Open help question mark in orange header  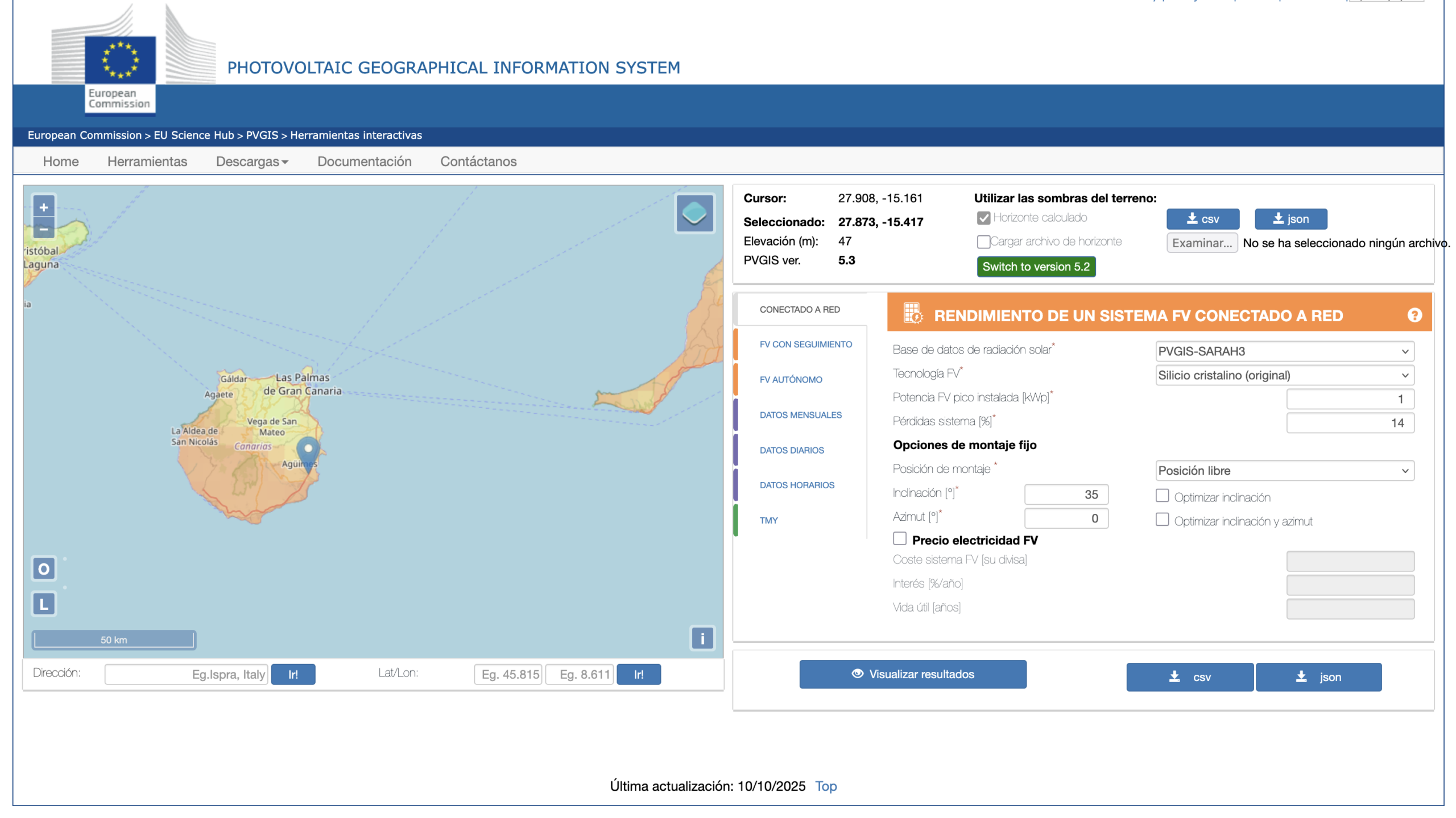(x=1414, y=315)
